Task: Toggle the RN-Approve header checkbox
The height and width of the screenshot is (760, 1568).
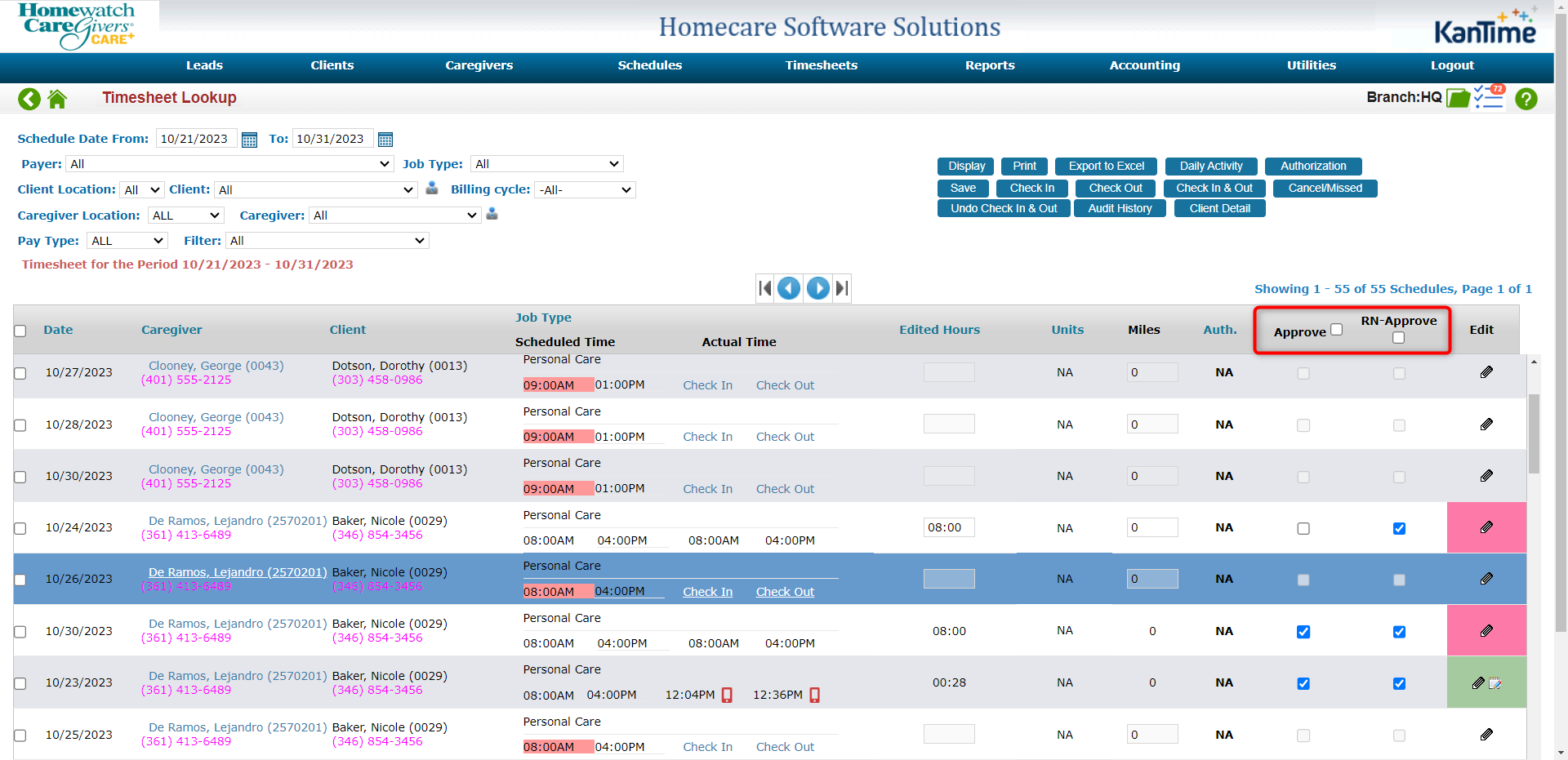Action: (x=1398, y=337)
